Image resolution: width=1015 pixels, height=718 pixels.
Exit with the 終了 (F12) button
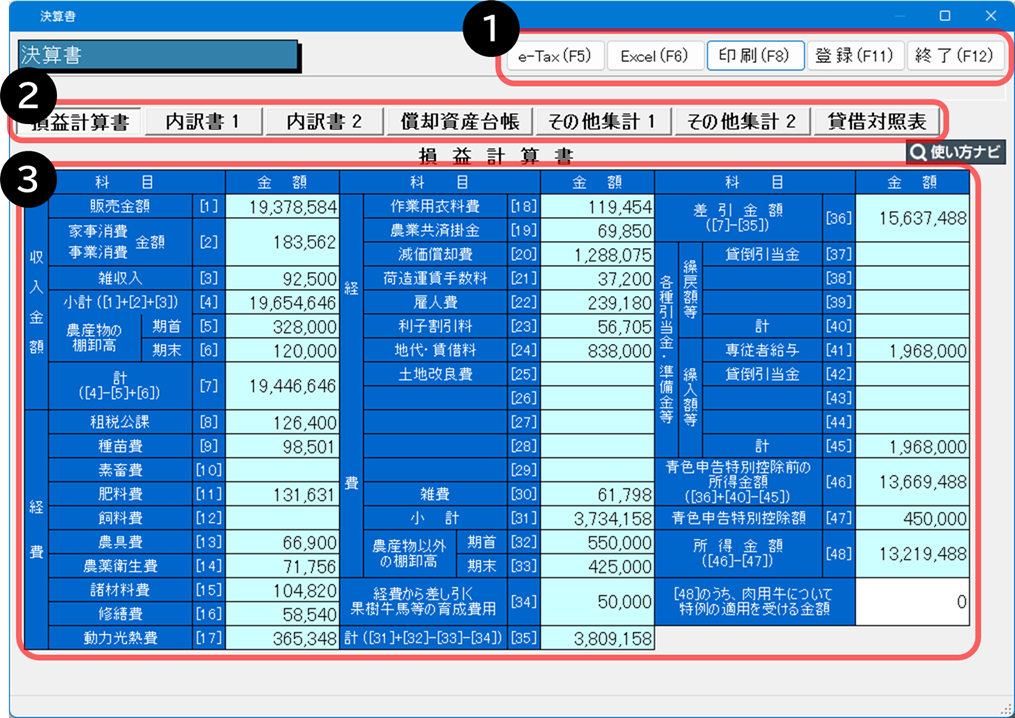(955, 56)
